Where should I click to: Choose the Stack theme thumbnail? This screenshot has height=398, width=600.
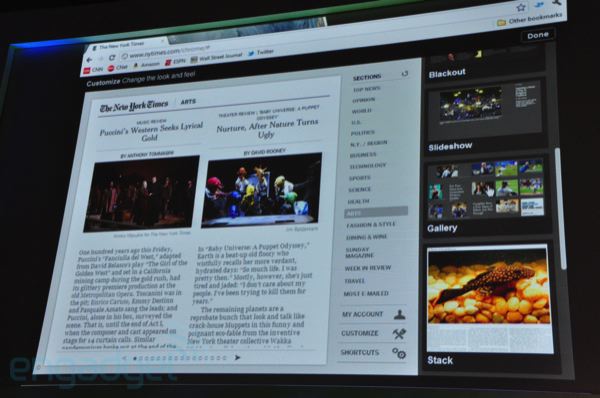pos(489,298)
